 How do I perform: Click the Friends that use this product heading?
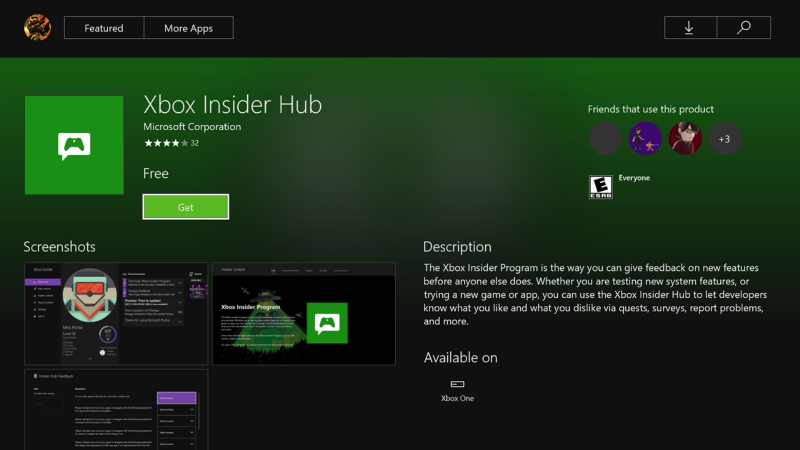tap(650, 109)
